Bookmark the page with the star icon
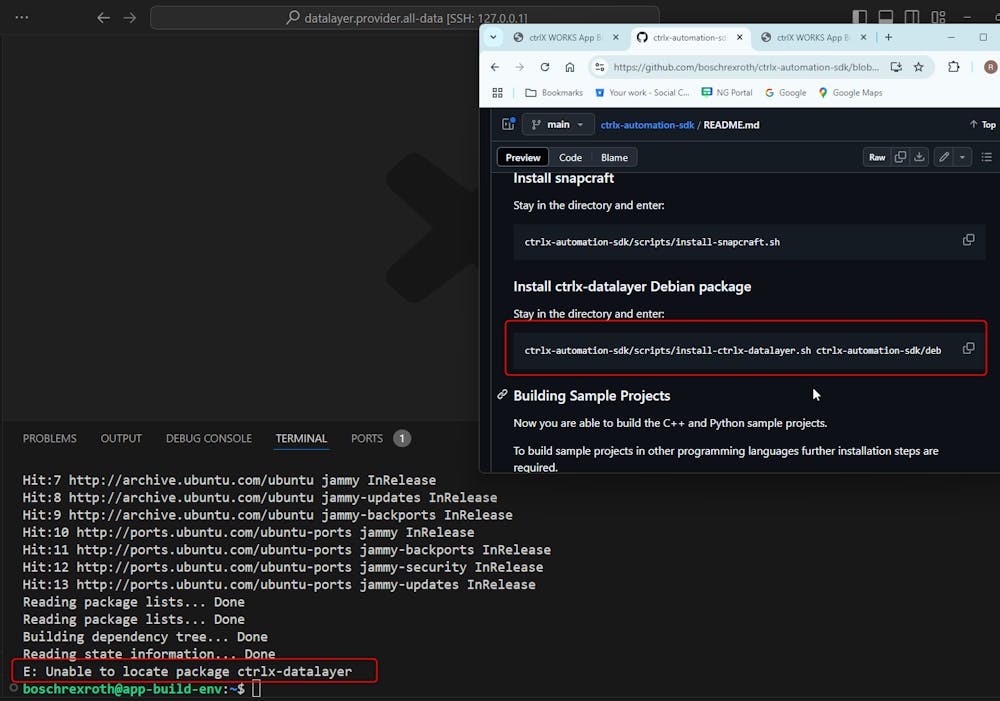Image resolution: width=1000 pixels, height=701 pixels. (x=919, y=67)
